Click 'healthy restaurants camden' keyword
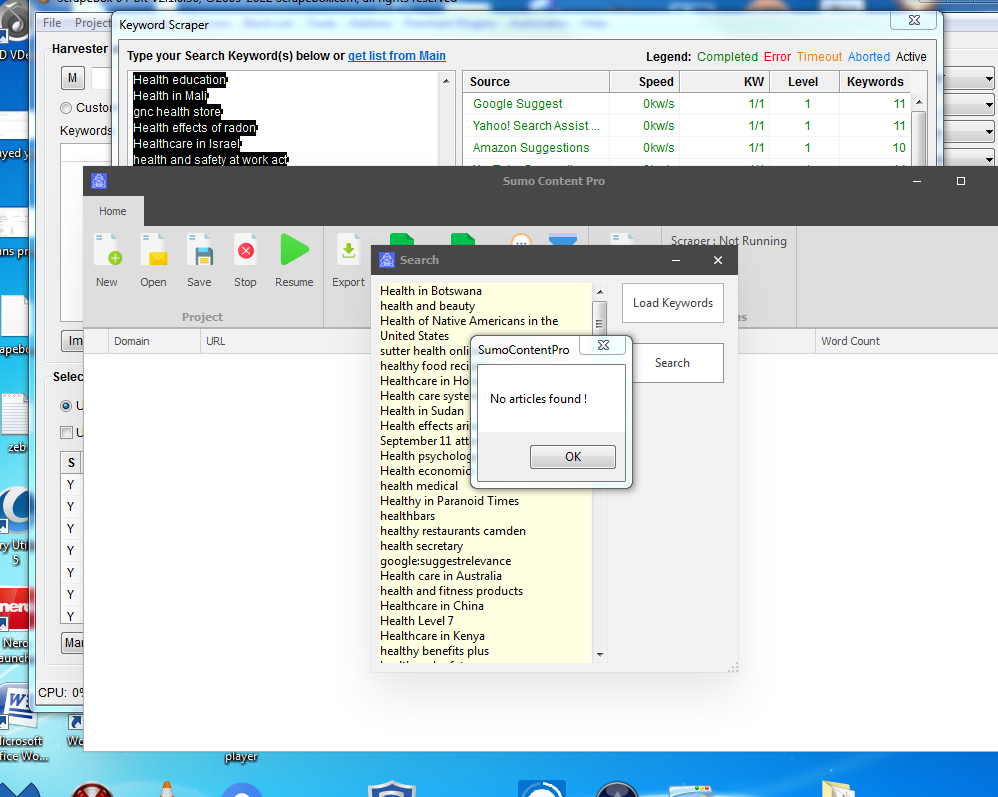This screenshot has width=998, height=797. (453, 531)
